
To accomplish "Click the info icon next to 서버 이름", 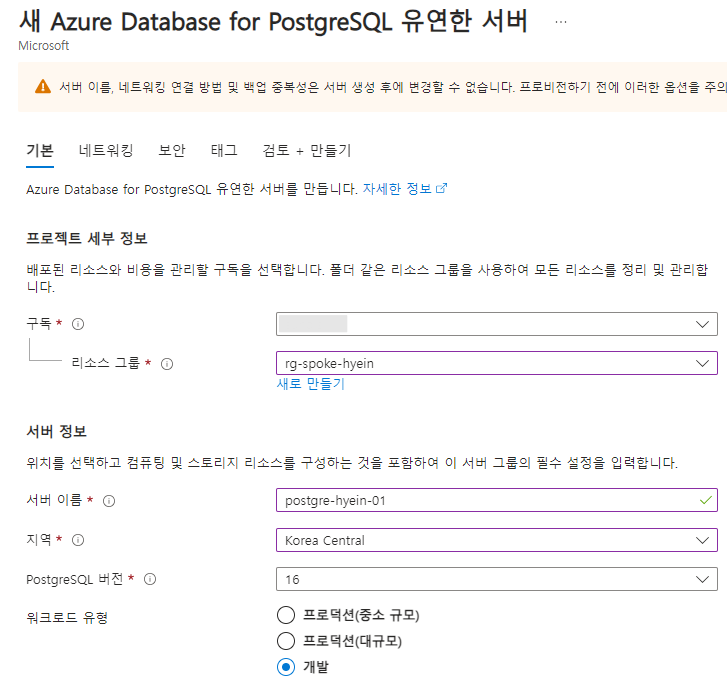I will (109, 501).
